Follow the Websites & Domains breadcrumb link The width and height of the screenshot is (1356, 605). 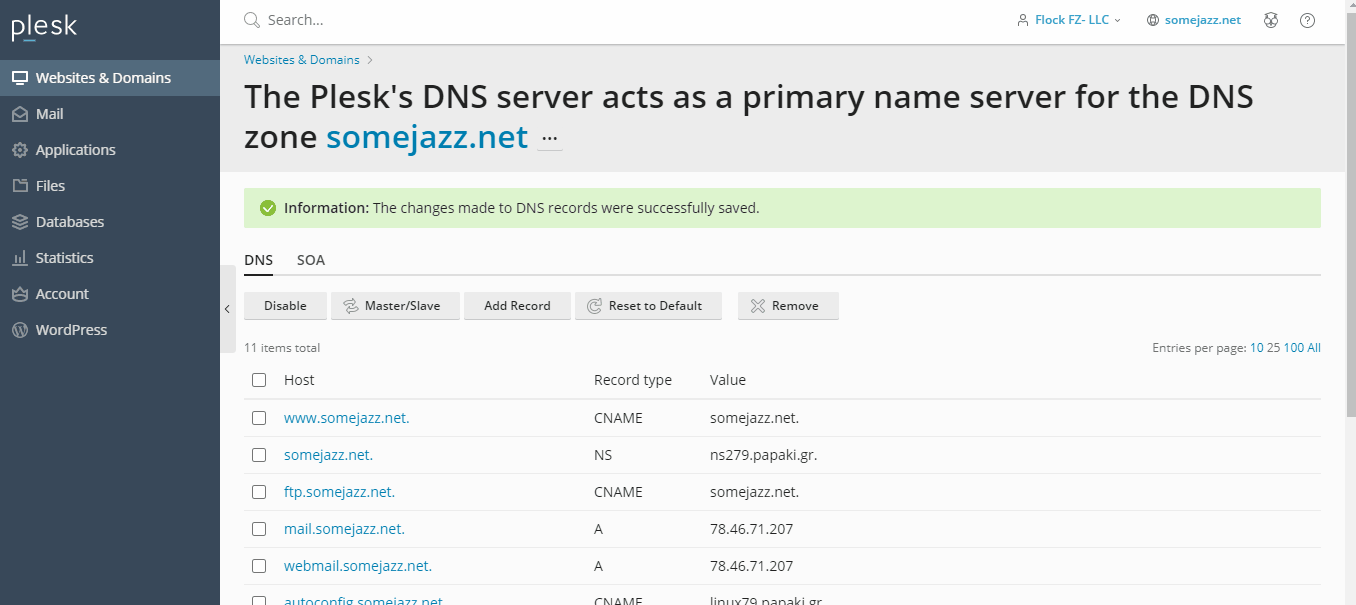tap(302, 60)
